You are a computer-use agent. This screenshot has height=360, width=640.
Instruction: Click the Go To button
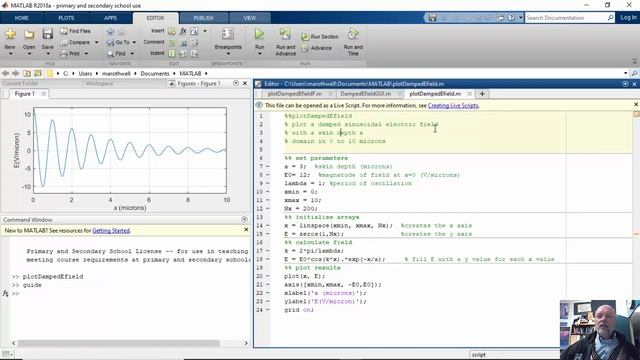(118, 42)
